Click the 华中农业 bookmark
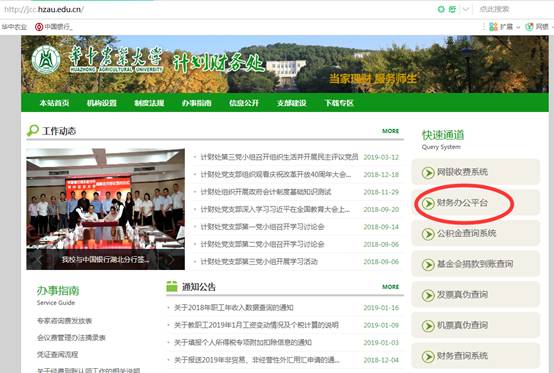 (x=14, y=27)
